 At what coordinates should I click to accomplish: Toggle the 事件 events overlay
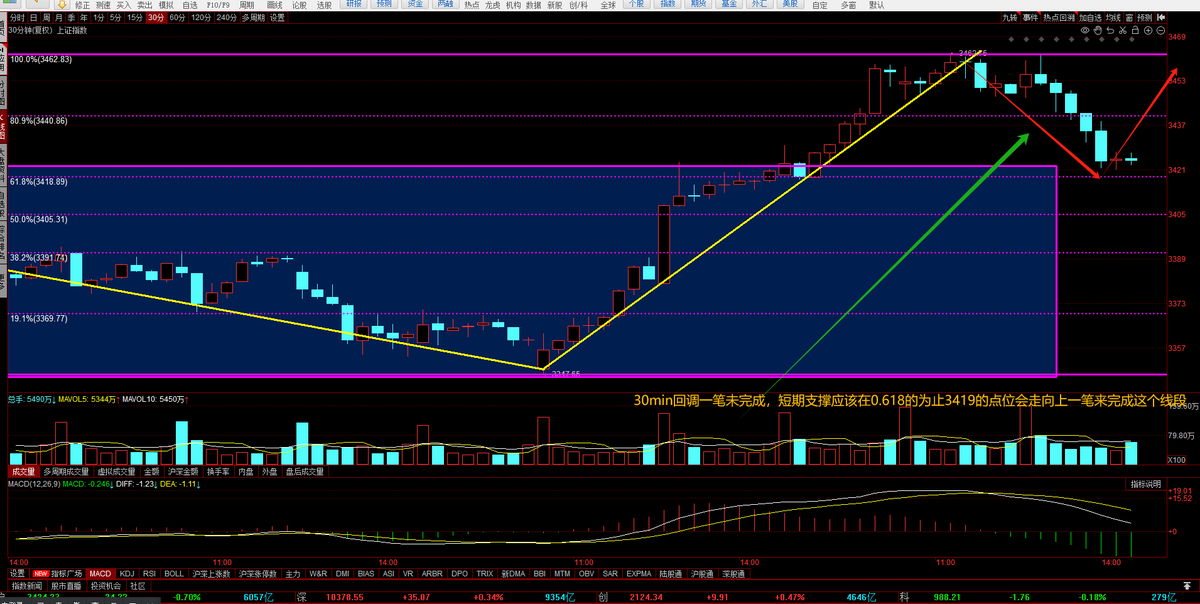(x=1031, y=18)
